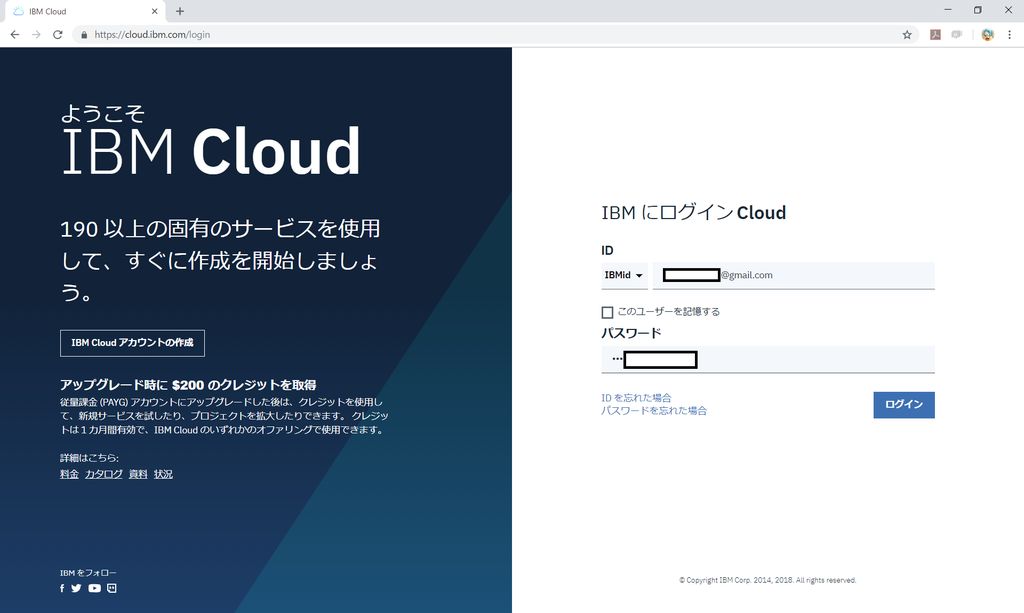
Task: Go back using the browser back arrow
Action: pos(14,35)
